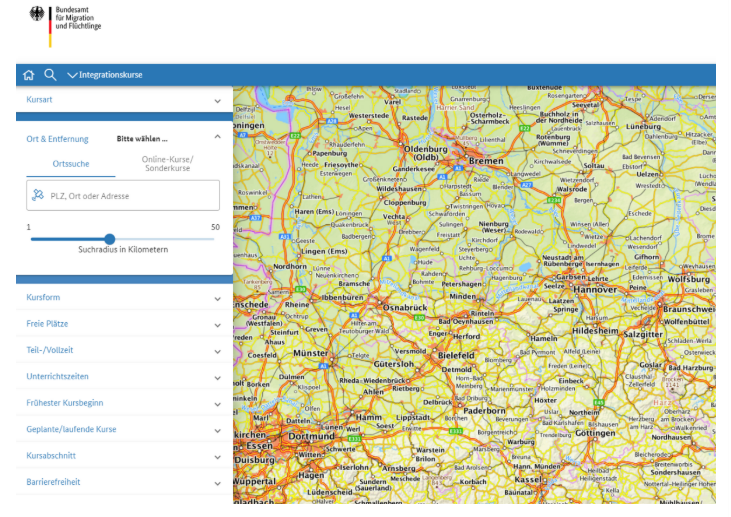Click the location pin icon in address field
Viewport: 731px width, 517px height.
coord(38,196)
